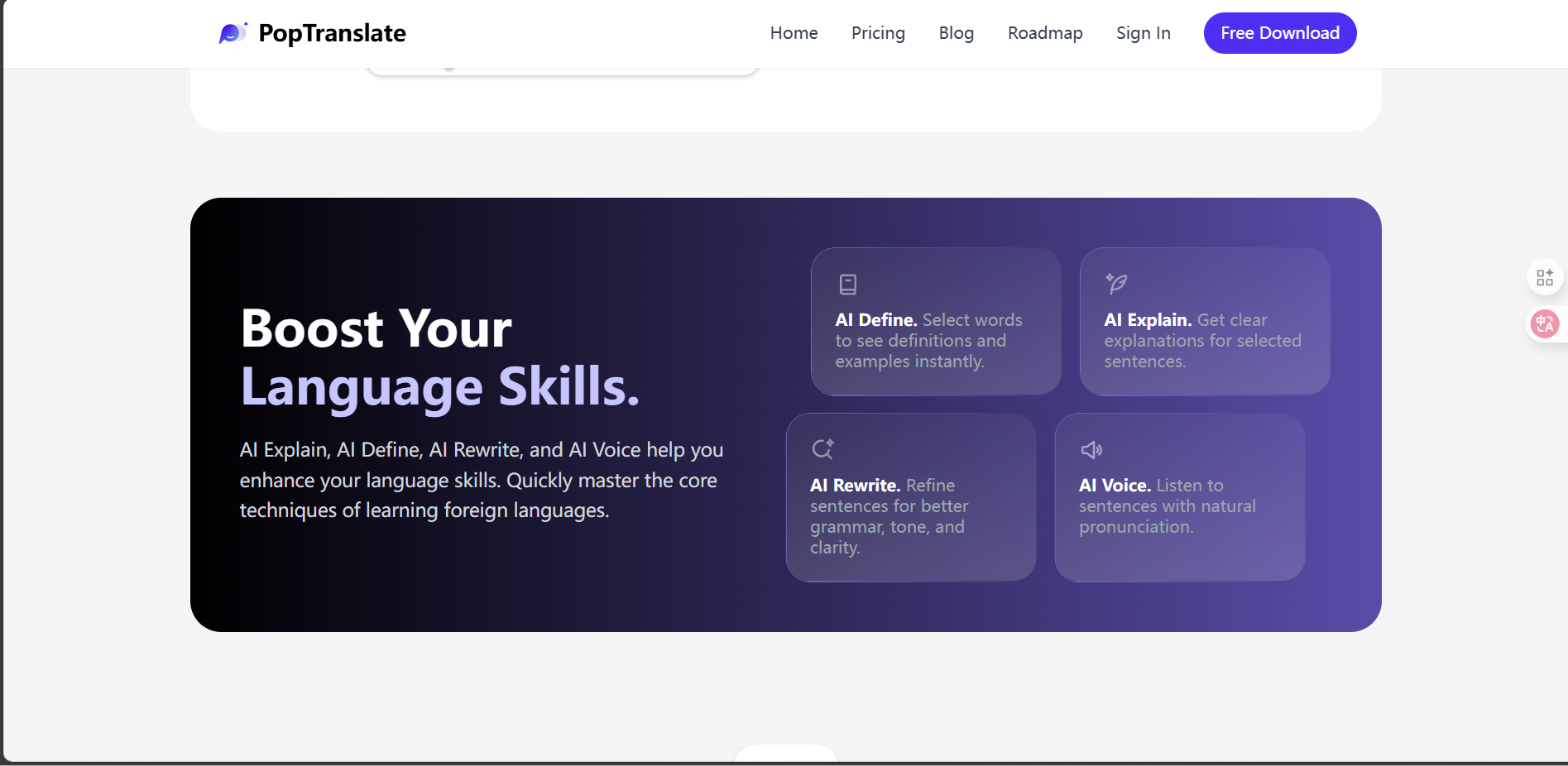Click the pink translate floating icon

coord(1545,323)
